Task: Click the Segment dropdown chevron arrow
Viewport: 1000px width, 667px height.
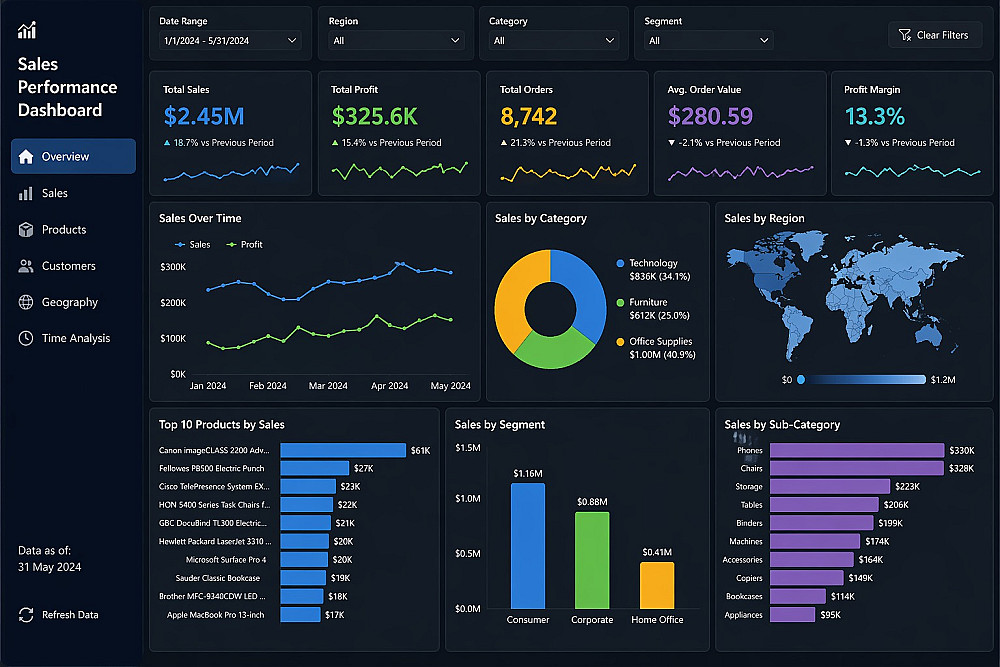Action: [764, 40]
